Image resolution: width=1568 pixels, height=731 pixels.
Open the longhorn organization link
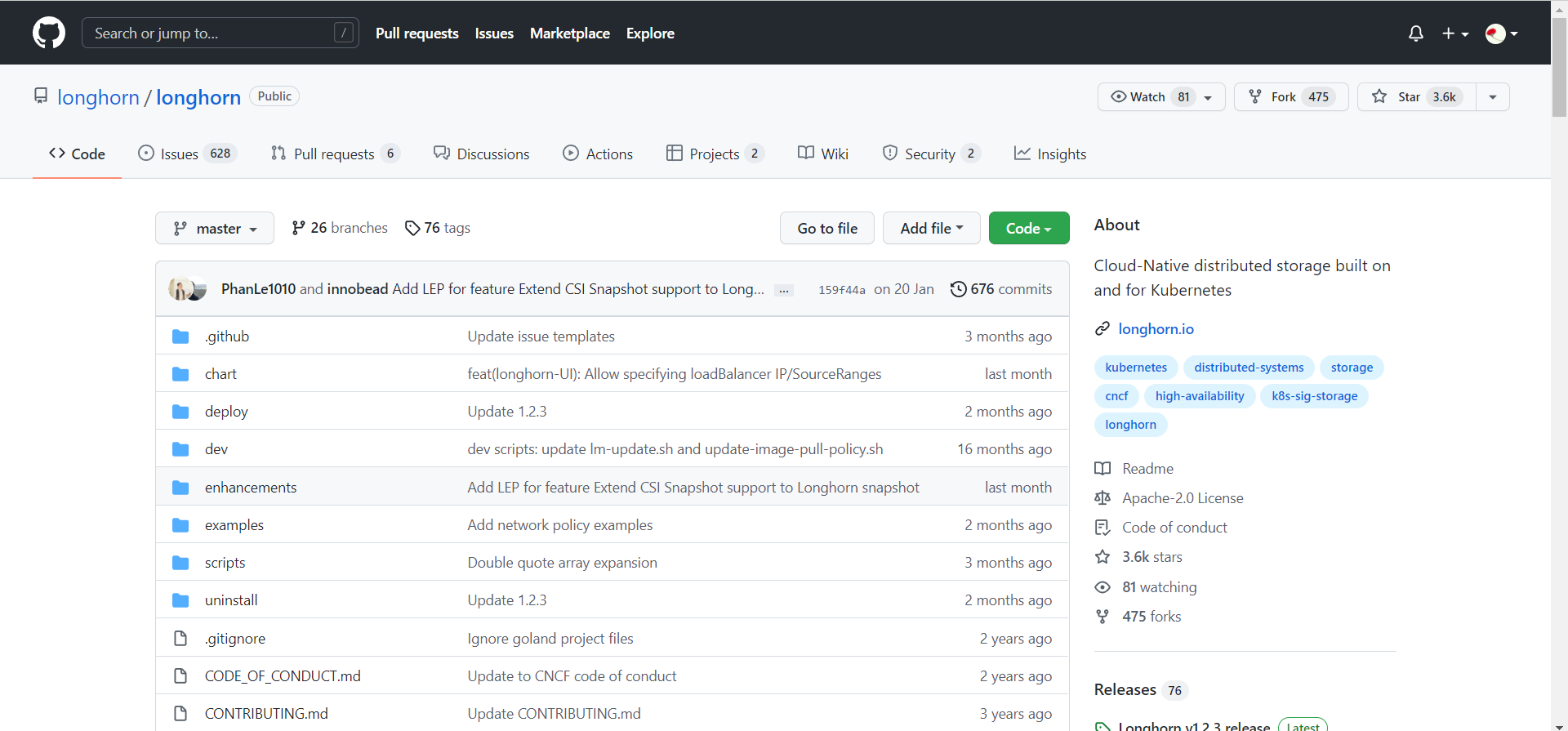98,97
